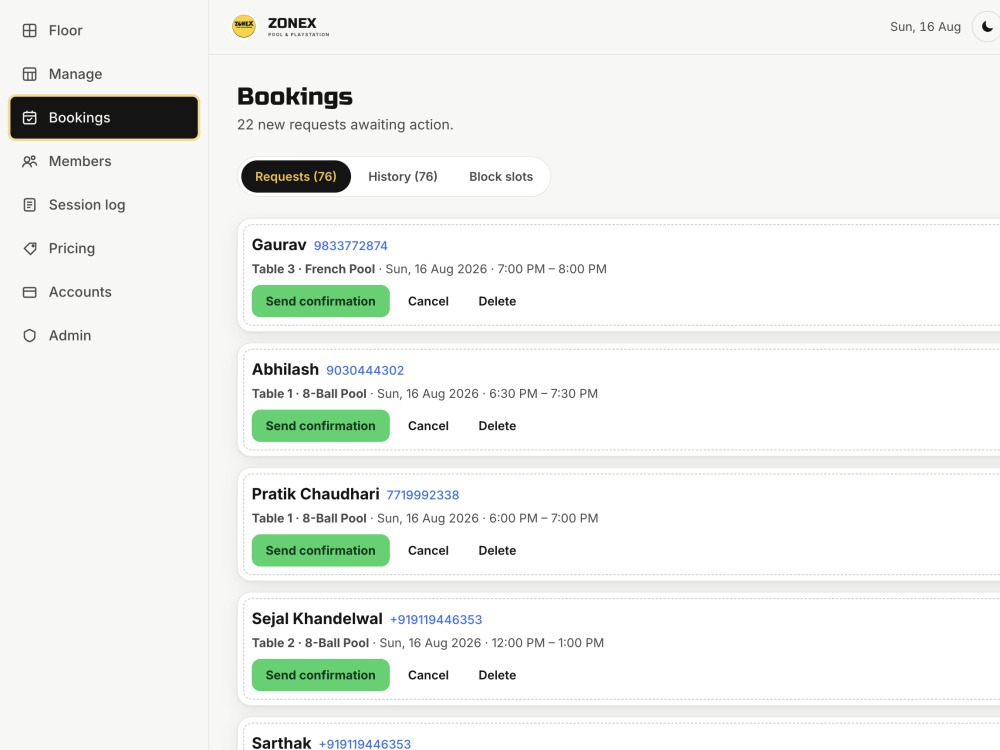Open Sarthak's phone number link
1000x750 pixels.
coord(365,744)
